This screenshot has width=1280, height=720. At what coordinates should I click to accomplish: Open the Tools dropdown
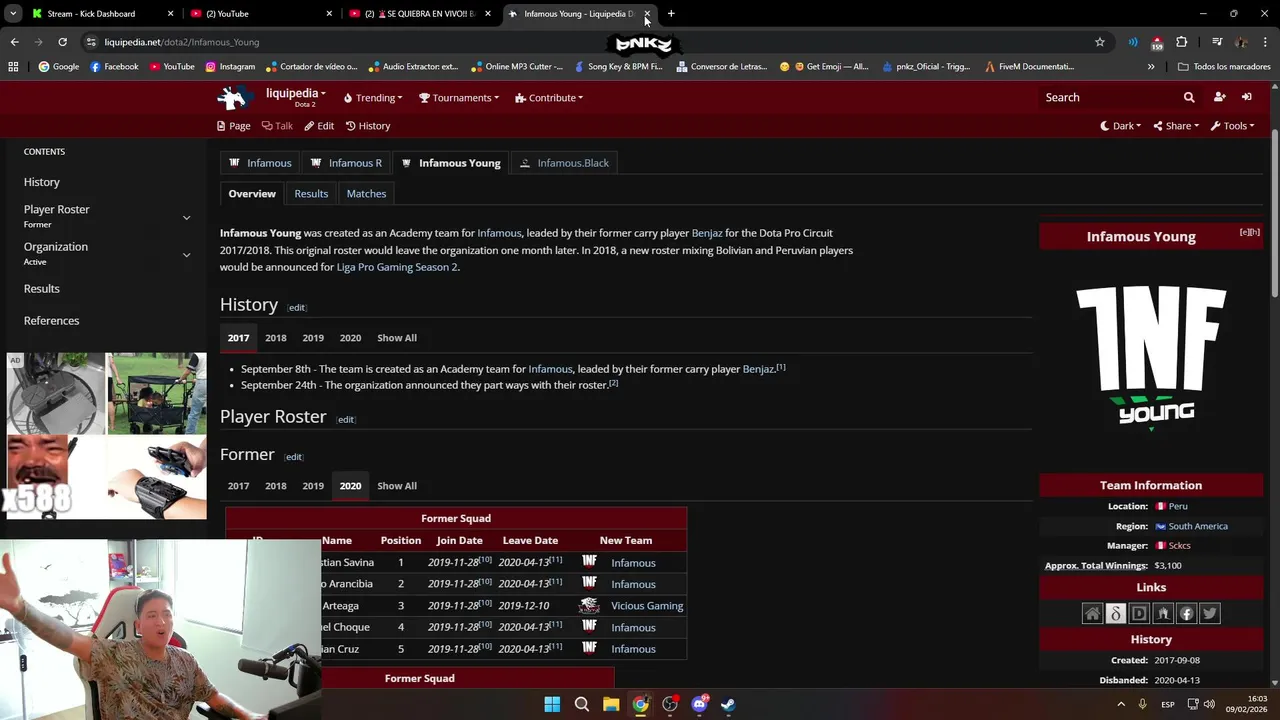(x=1232, y=126)
